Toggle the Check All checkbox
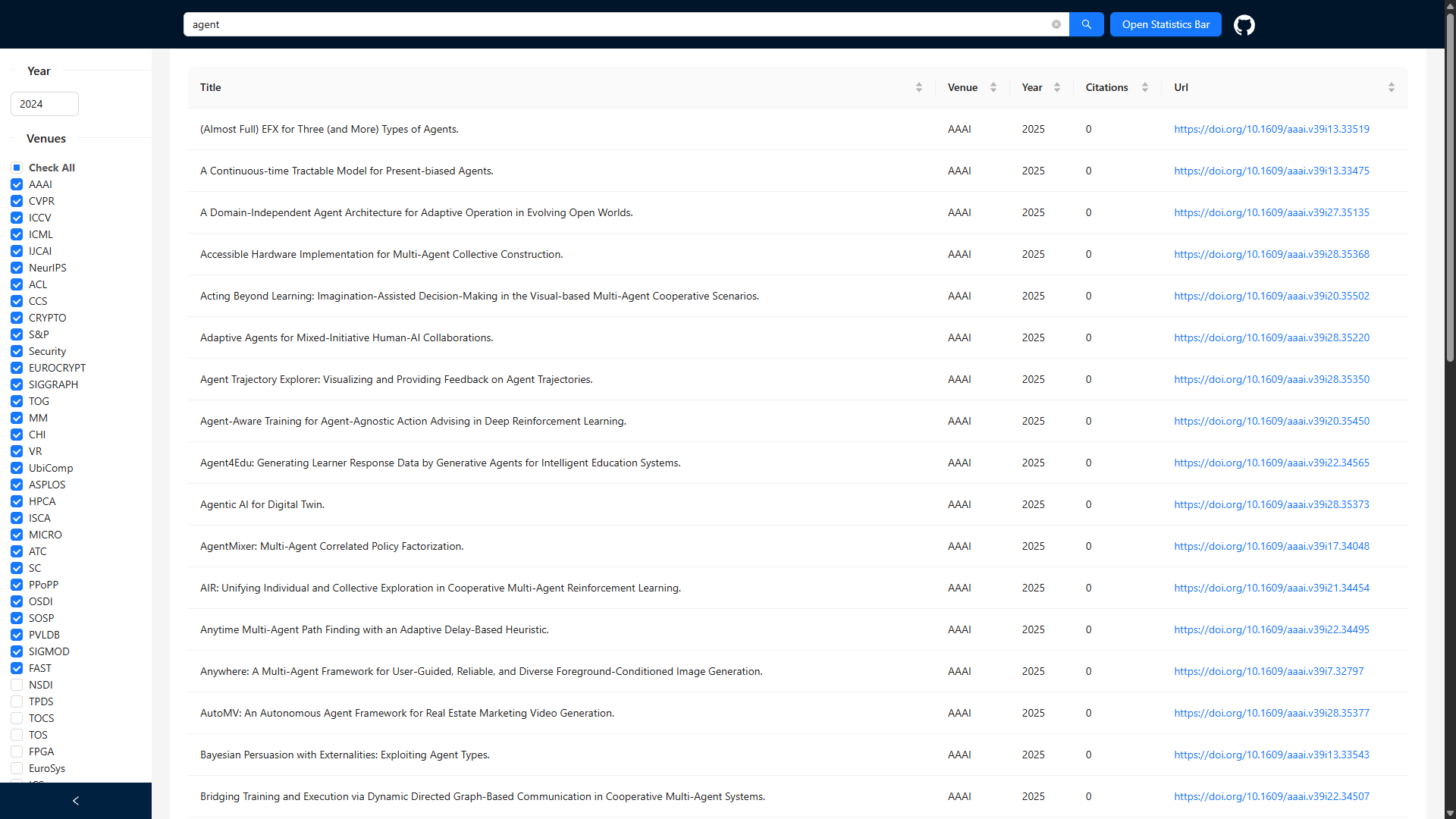Image resolution: width=1456 pixels, height=819 pixels. (17, 168)
